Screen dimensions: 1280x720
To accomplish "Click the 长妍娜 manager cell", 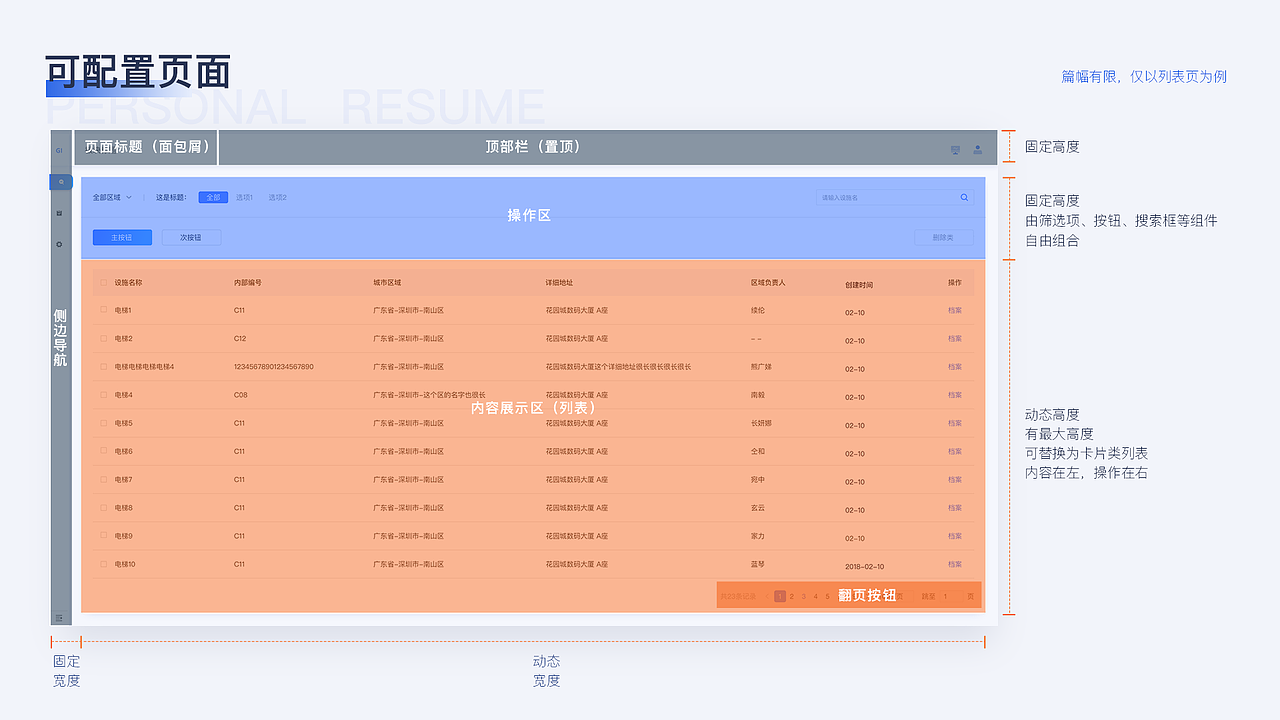I will [x=761, y=423].
